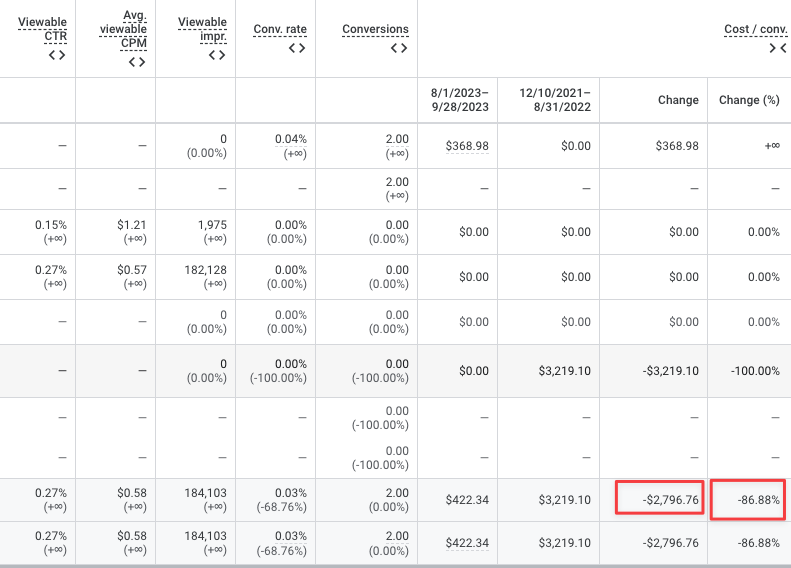Click the highlighted -$2,796.76 change cell
This screenshot has height=568, width=791.
click(659, 498)
